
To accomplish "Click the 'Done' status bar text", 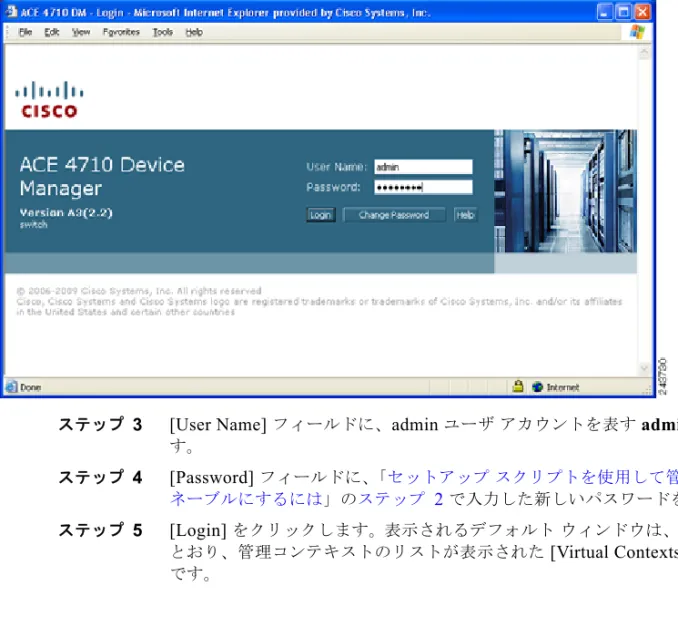I will point(31,387).
